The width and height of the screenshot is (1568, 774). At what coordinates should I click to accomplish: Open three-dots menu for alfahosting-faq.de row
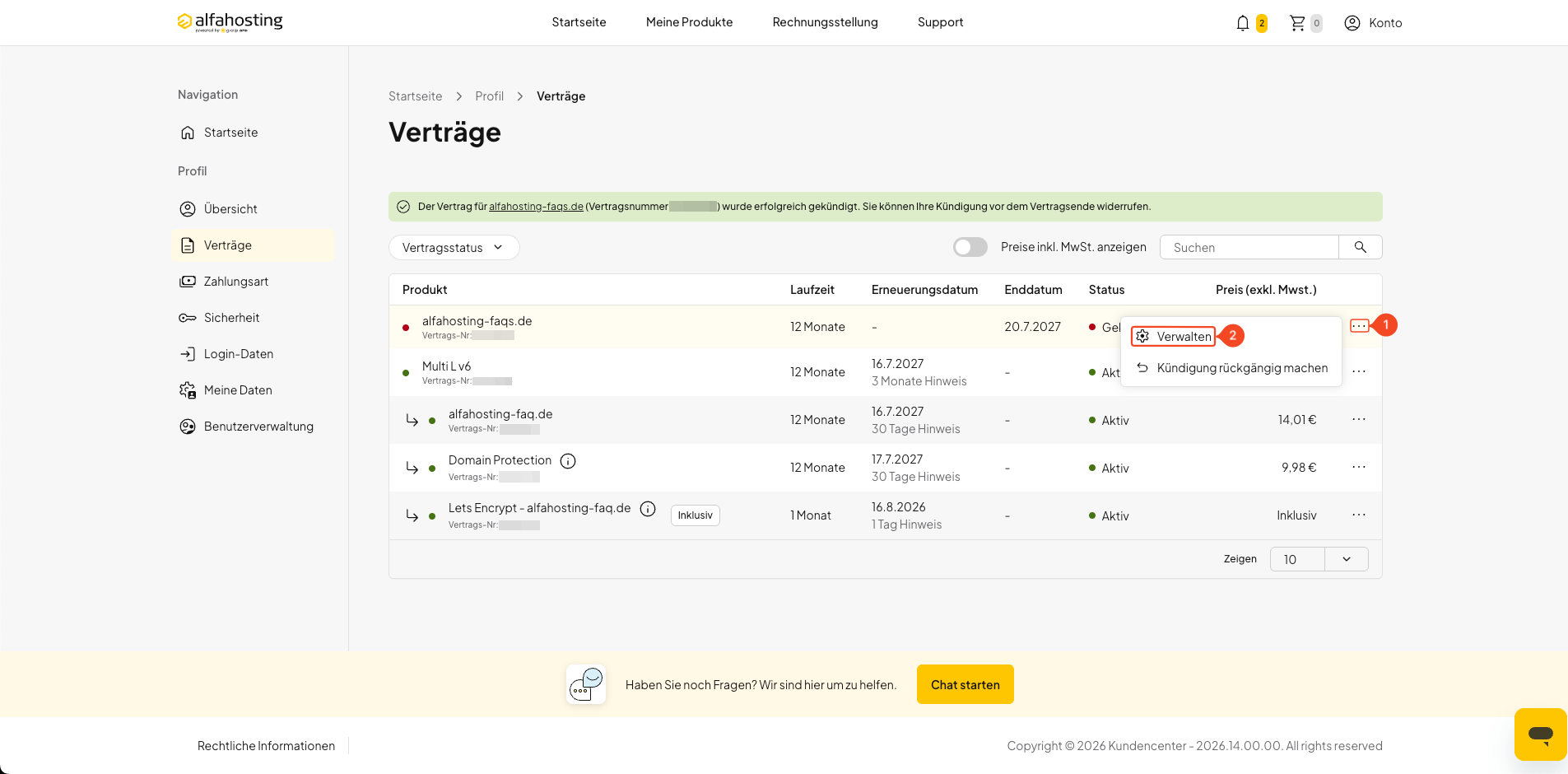(x=1358, y=419)
